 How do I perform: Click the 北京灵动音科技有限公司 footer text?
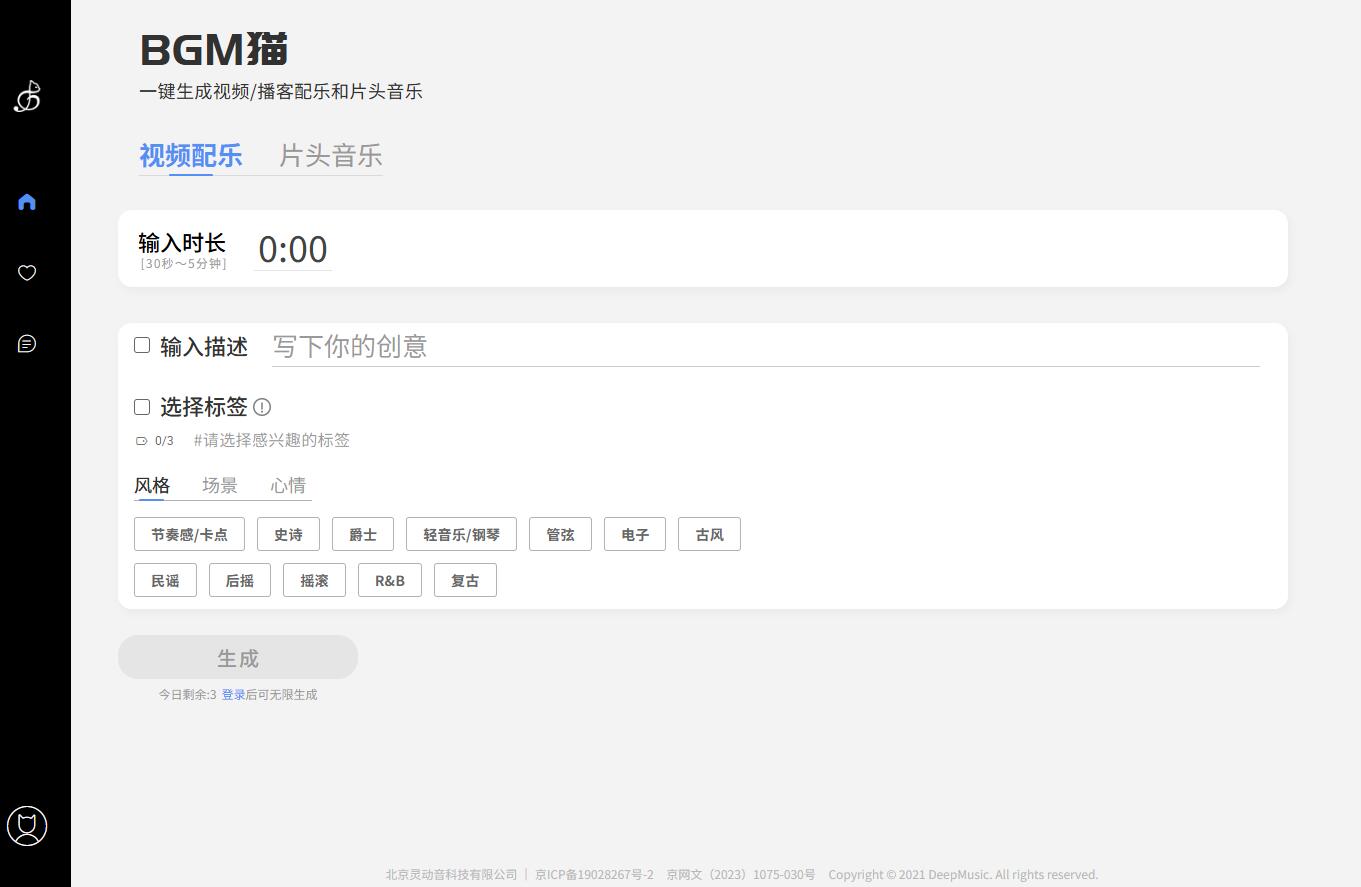coord(452,875)
